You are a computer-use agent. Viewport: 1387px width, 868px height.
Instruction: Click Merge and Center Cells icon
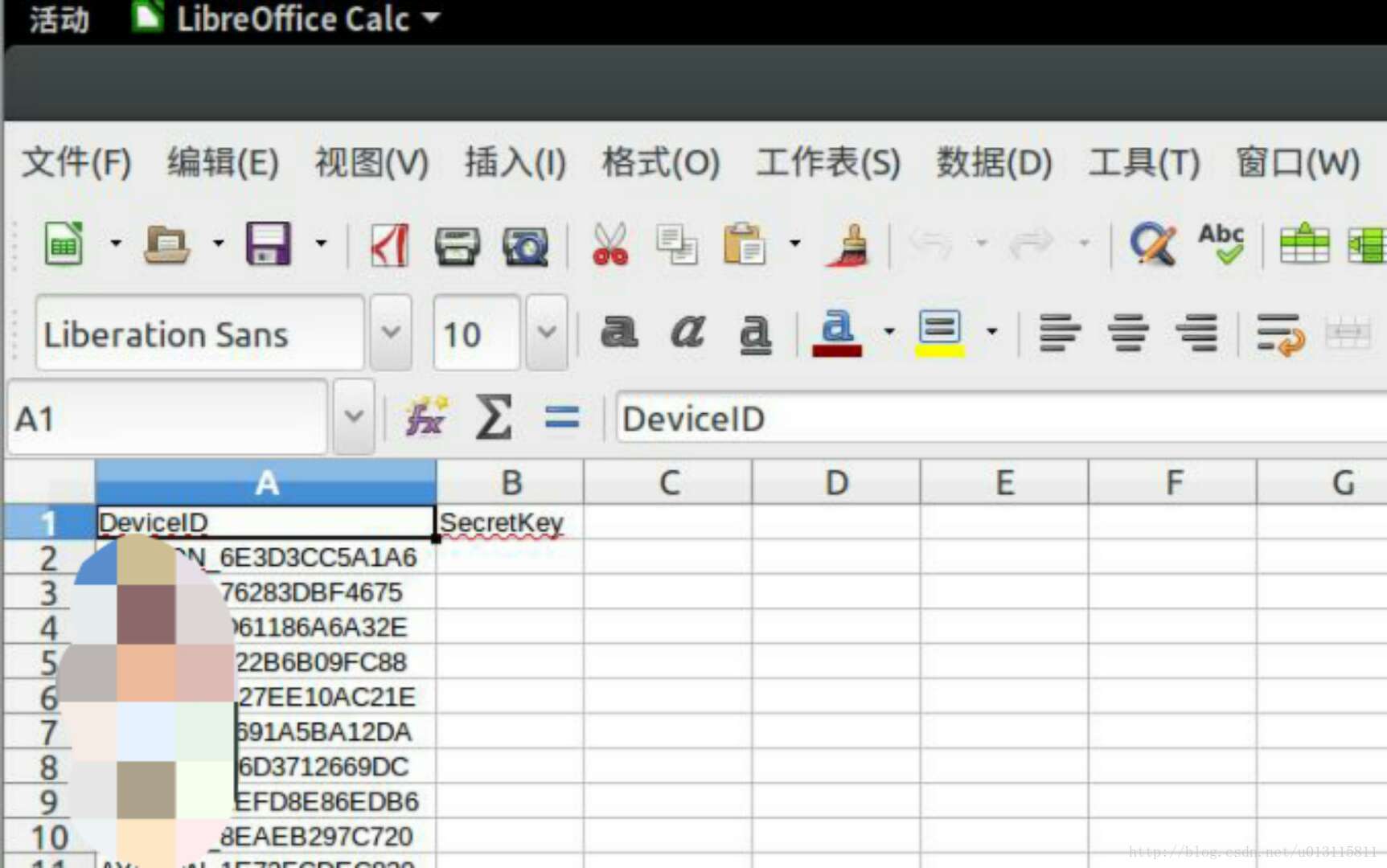point(1348,332)
